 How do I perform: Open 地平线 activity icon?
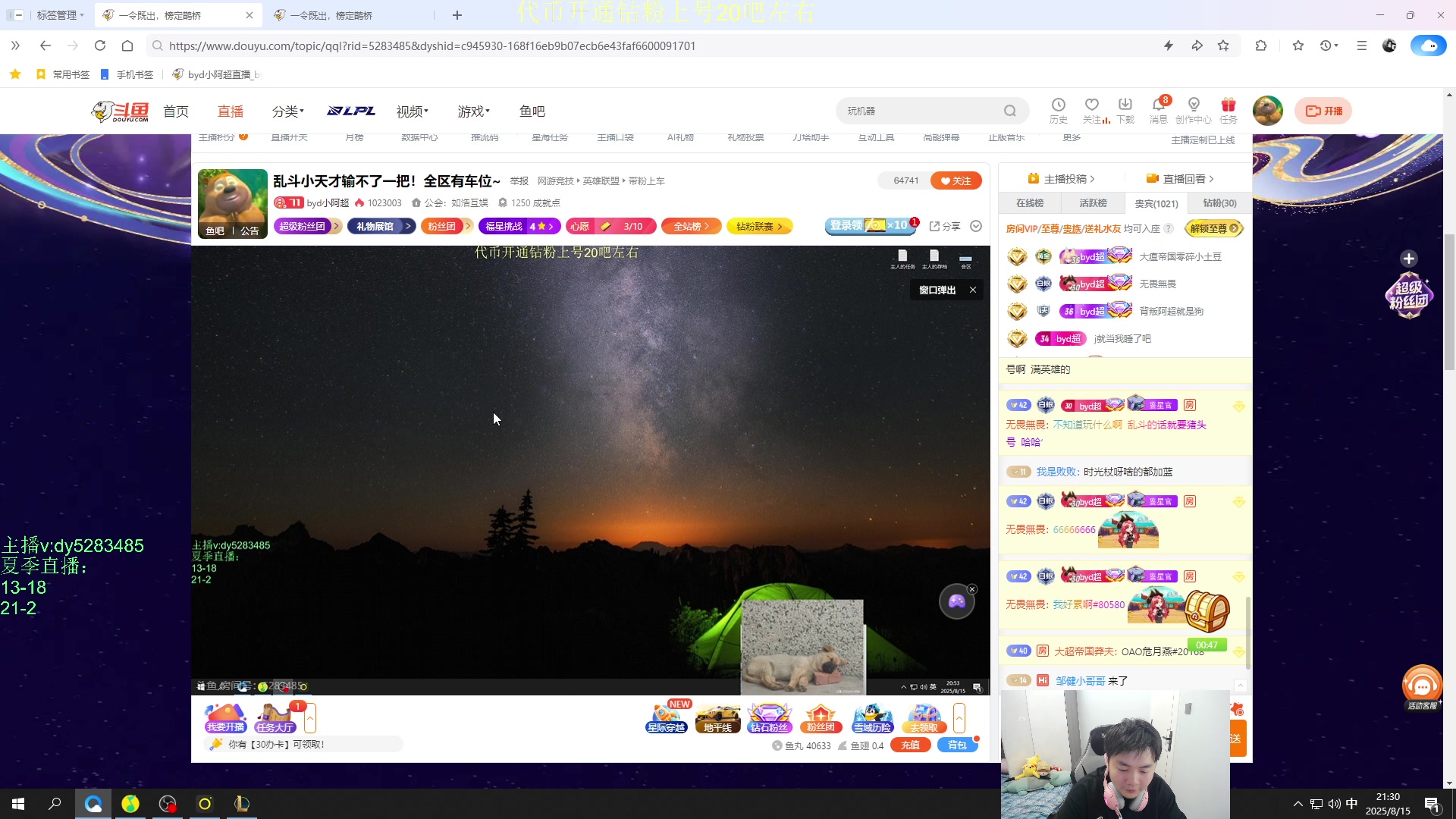(717, 717)
